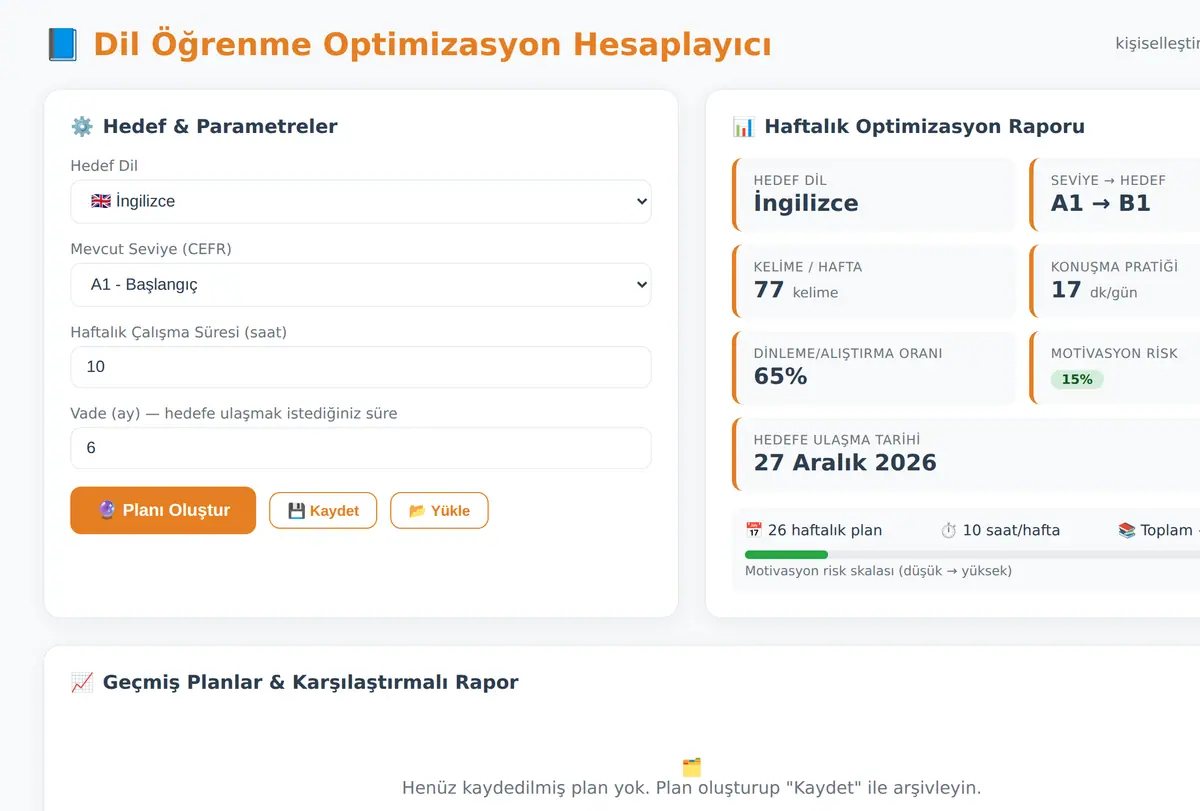Click the Yükle button
The height and width of the screenshot is (811, 1200).
point(439,510)
